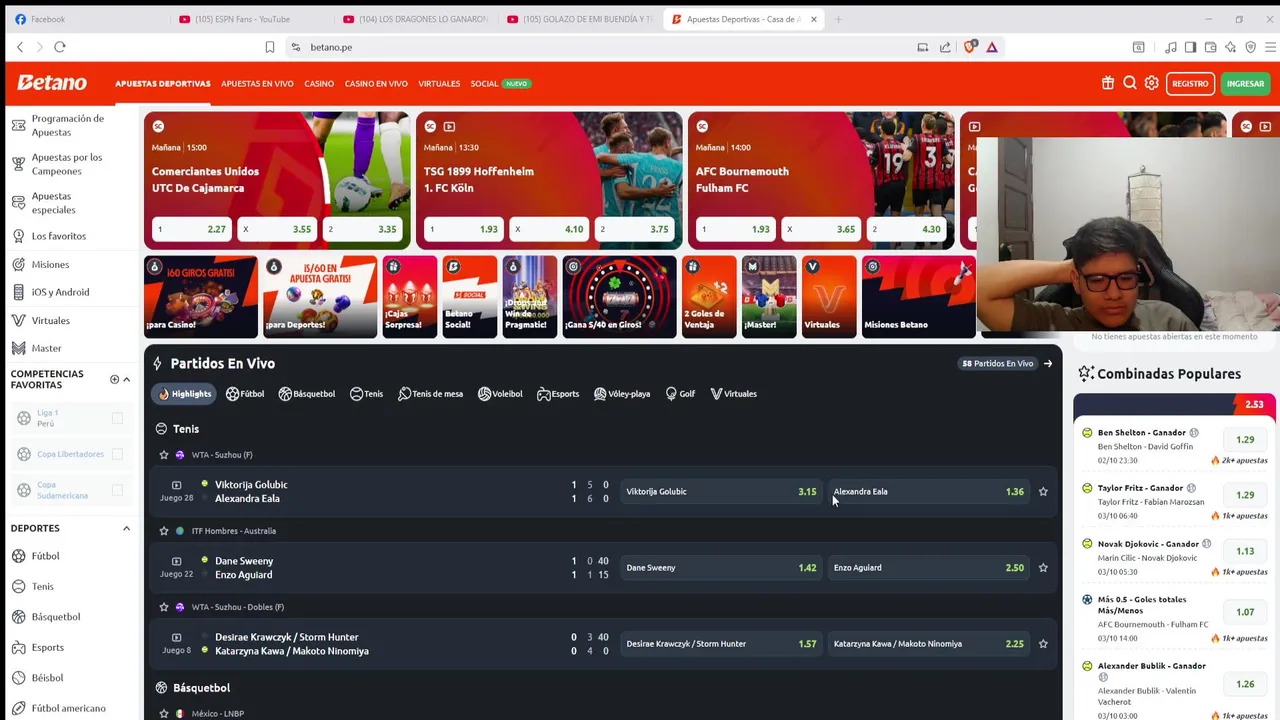The image size is (1280, 720).
Task: Open the Misiones sidebar entry
Action: 50,265
